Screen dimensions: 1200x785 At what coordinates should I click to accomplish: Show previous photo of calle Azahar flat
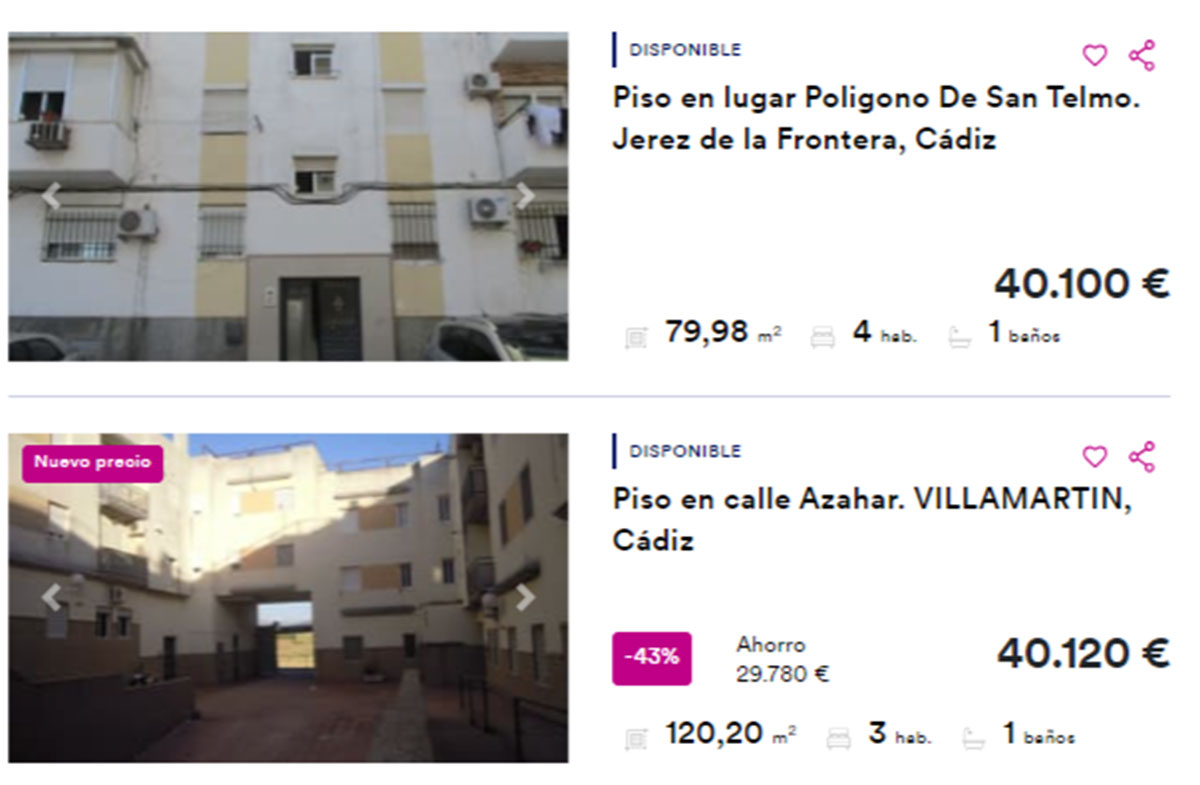[51, 598]
